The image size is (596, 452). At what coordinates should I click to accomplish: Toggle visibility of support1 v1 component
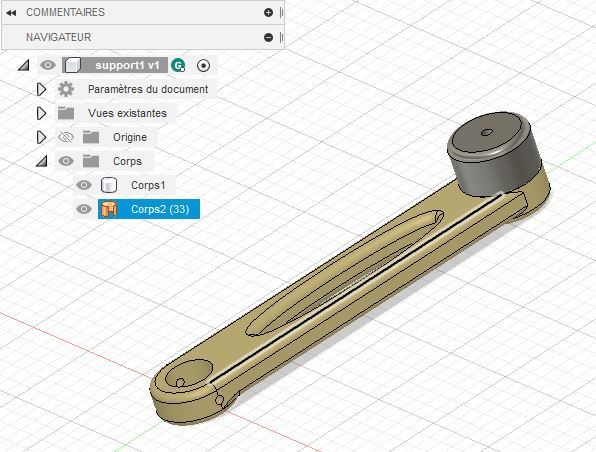pos(48,65)
